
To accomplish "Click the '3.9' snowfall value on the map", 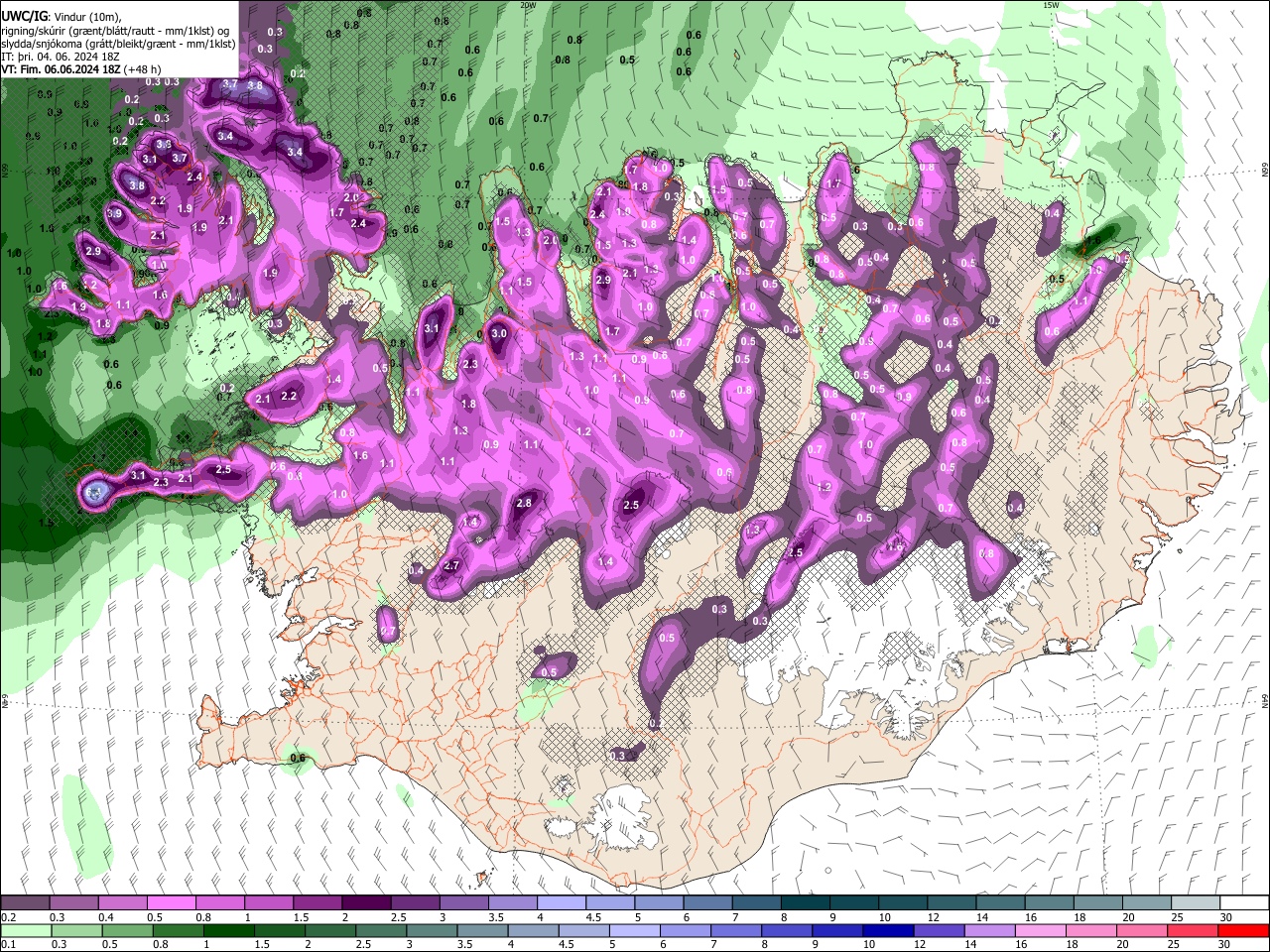I will tap(114, 214).
